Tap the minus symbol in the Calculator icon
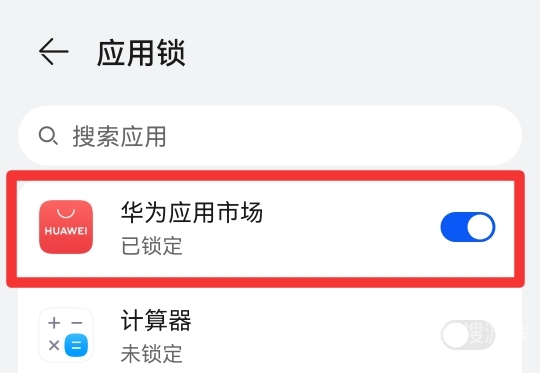 click(x=76, y=323)
